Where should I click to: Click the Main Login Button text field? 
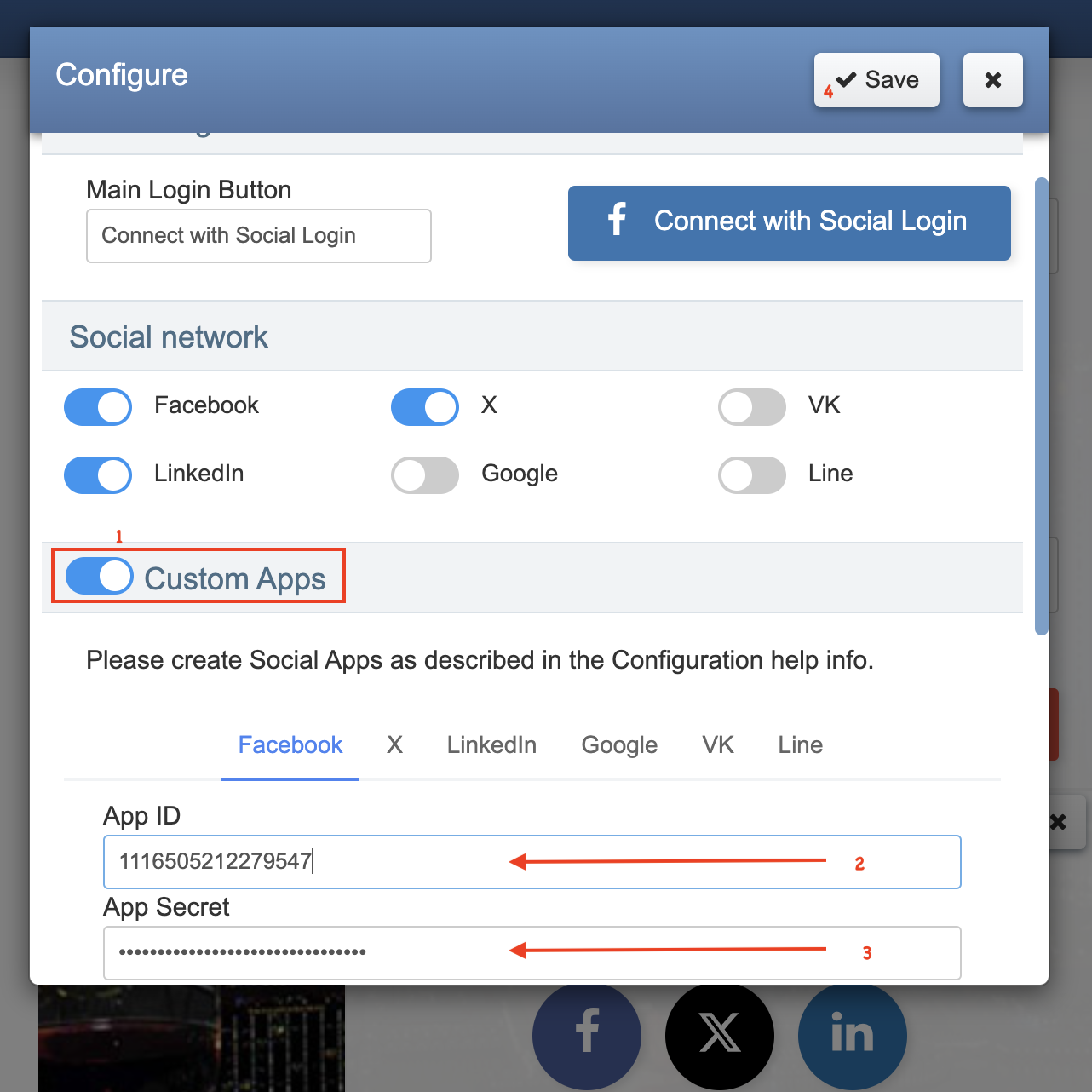coord(259,236)
